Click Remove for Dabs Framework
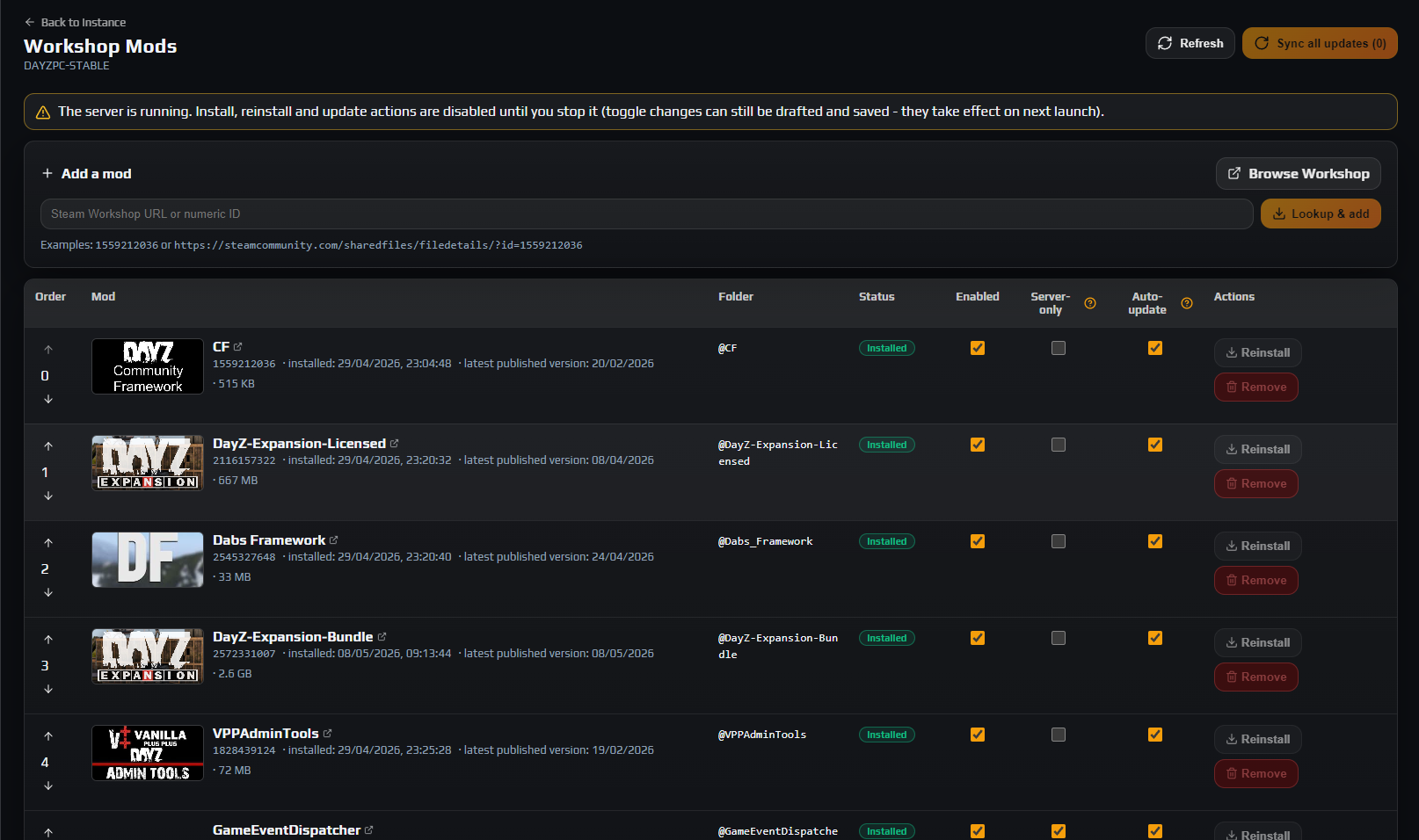This screenshot has width=1419, height=840. (1256, 580)
